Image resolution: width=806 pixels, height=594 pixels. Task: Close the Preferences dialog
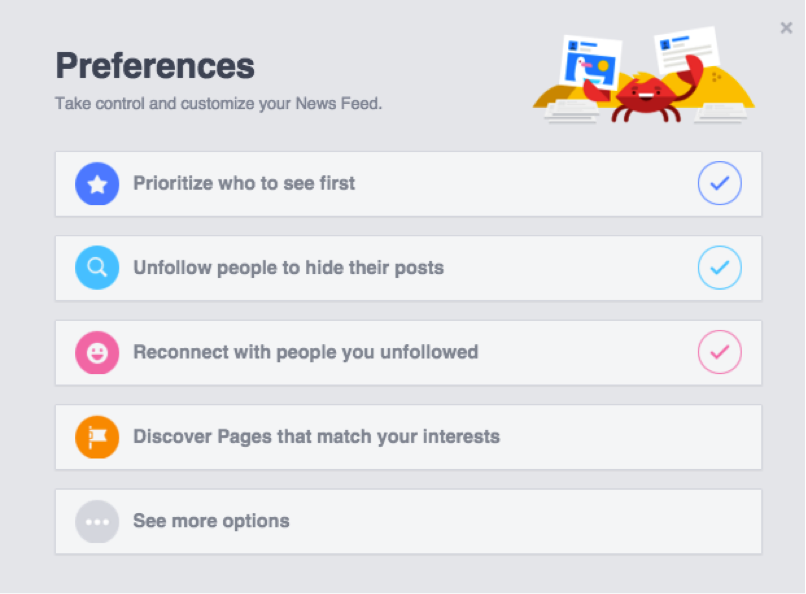coord(786,28)
